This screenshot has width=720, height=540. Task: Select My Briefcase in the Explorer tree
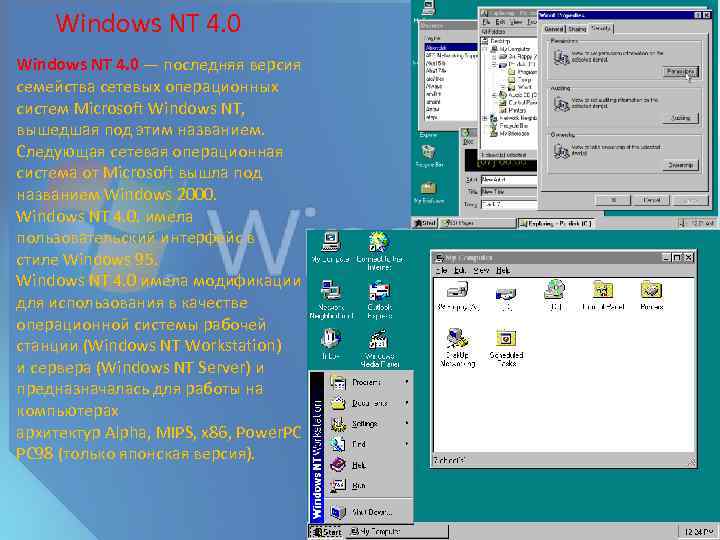(x=510, y=133)
